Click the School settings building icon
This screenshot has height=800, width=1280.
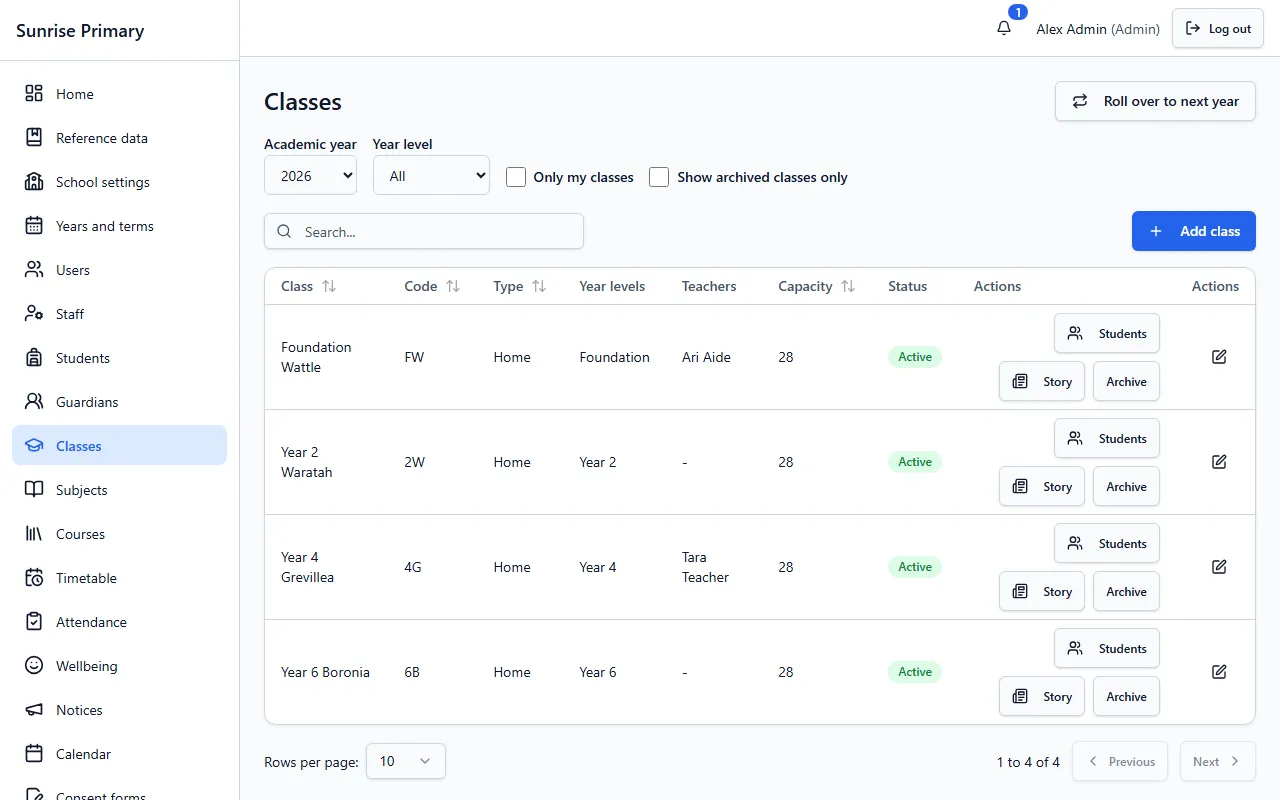[34, 181]
